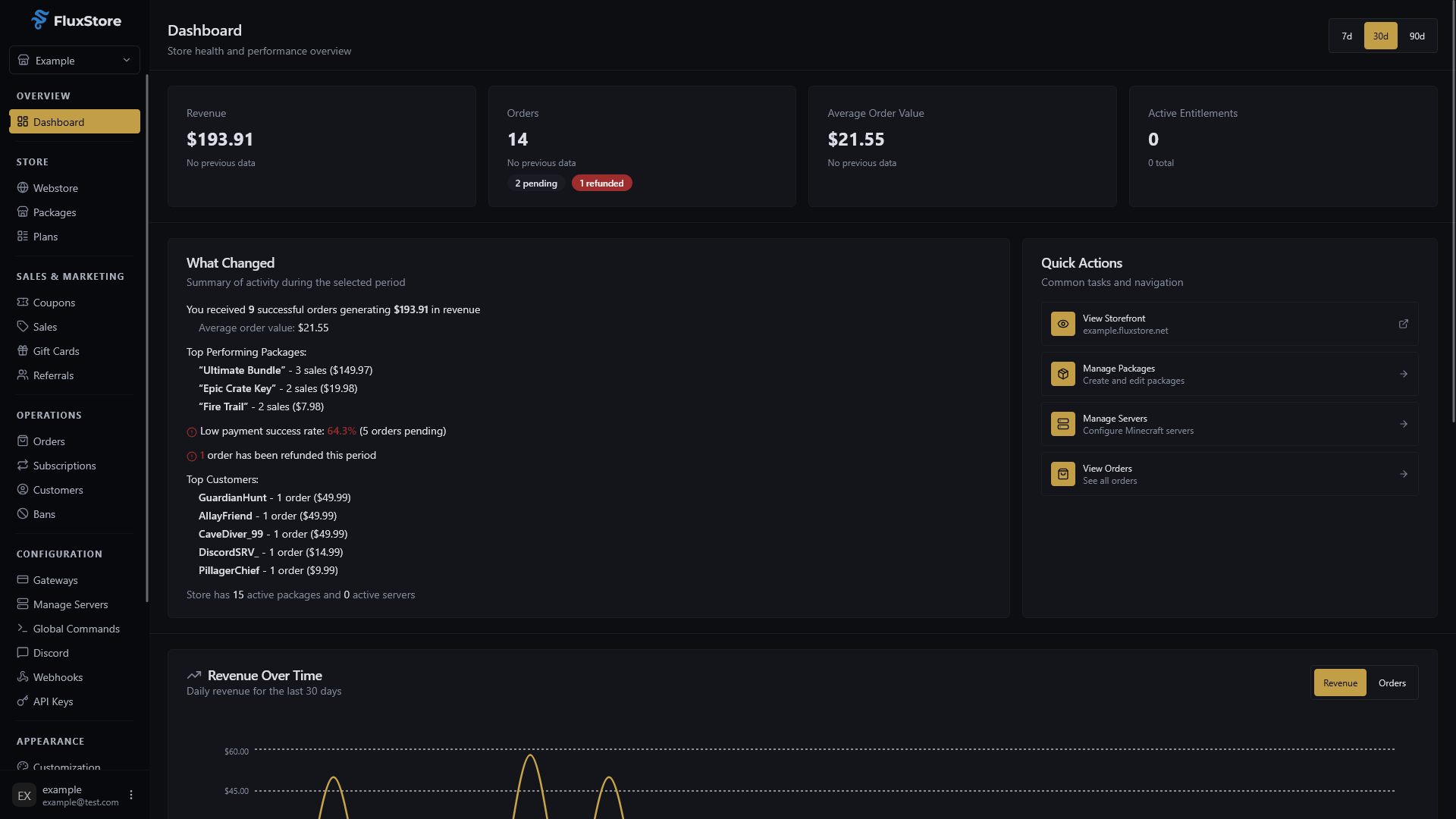Viewport: 1456px width, 819px height.
Task: Click the 1 refunded badge
Action: click(x=601, y=183)
